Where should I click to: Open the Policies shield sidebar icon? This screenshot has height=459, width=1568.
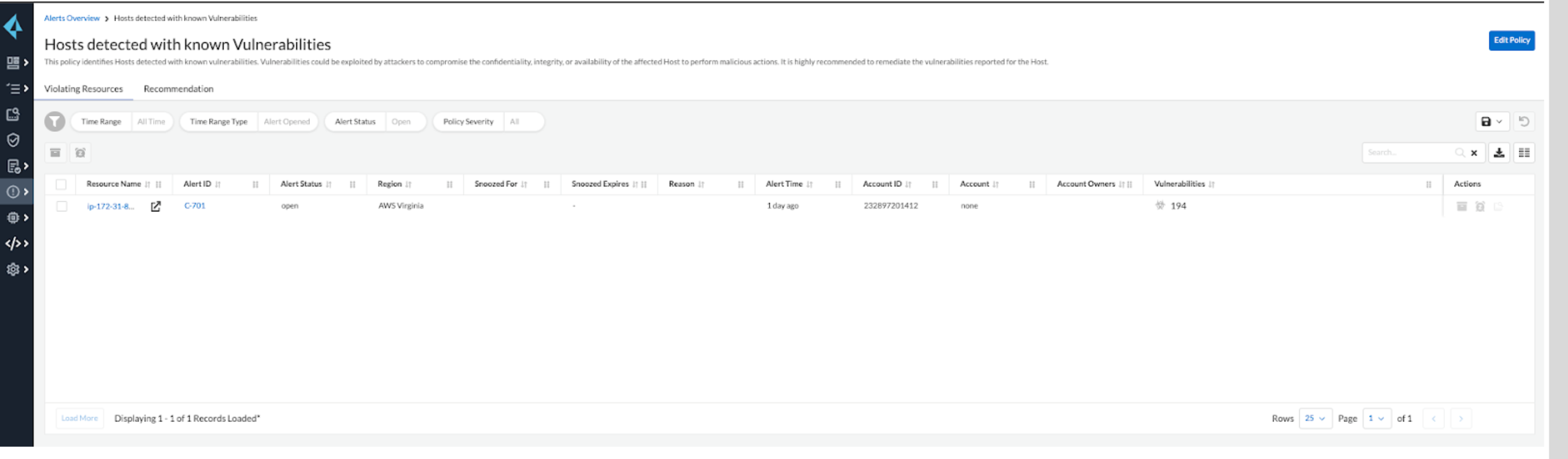pyautogui.click(x=13, y=140)
